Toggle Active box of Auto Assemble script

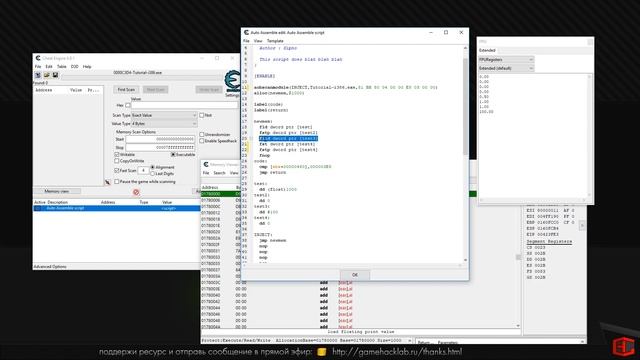coord(38,208)
